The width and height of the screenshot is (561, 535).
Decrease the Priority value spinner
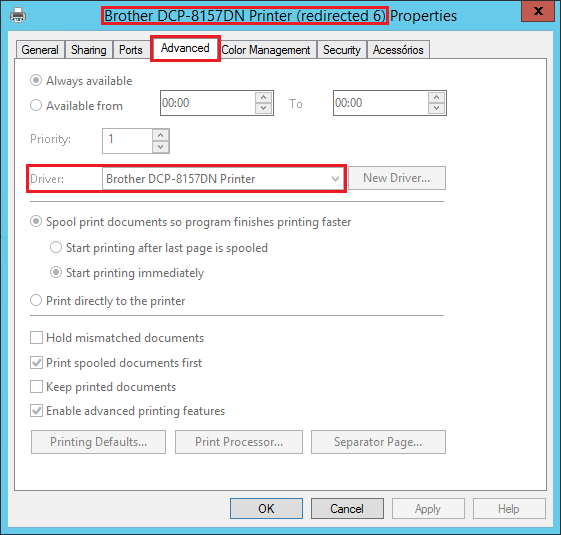point(161,147)
